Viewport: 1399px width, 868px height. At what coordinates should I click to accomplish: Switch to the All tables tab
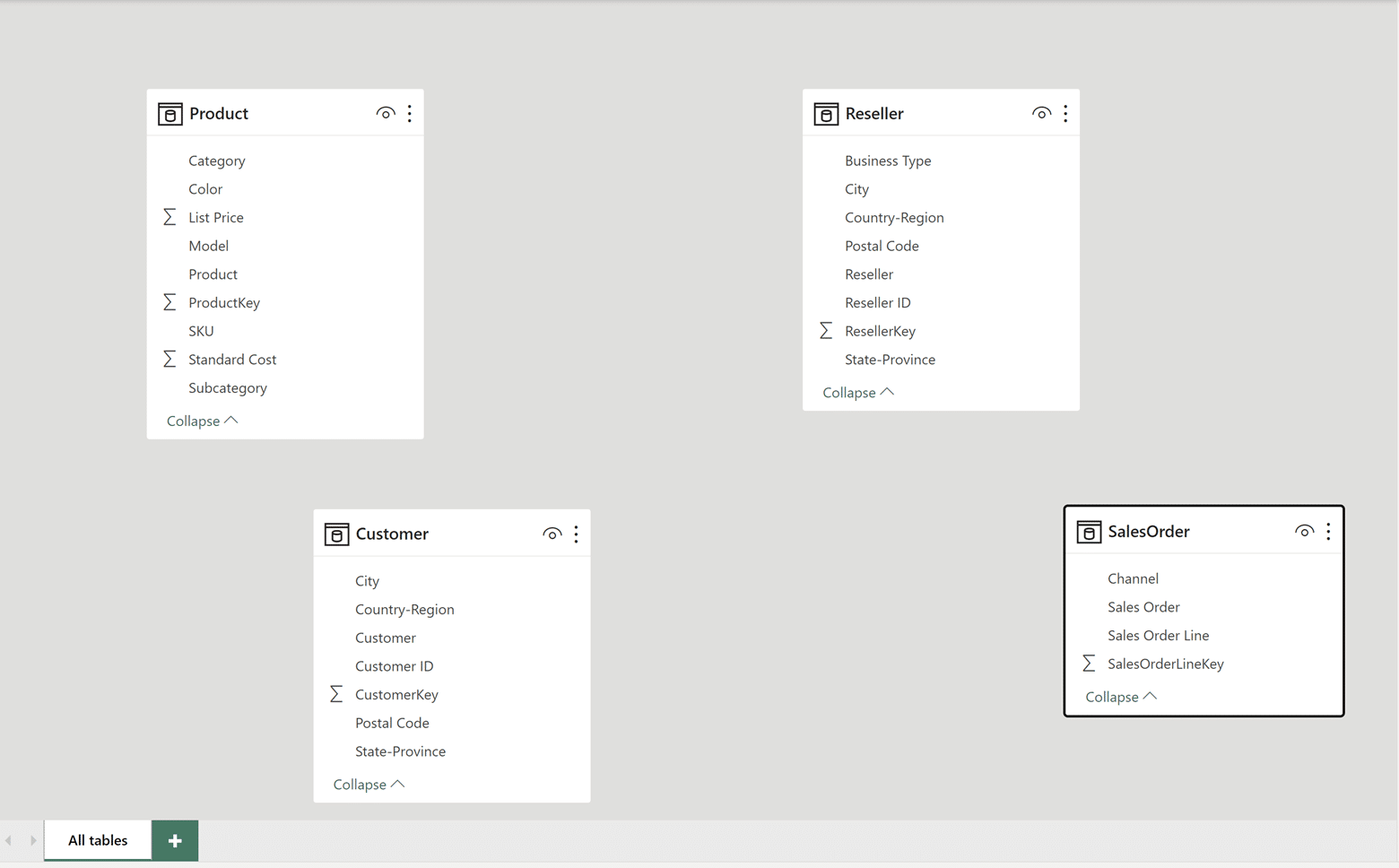(97, 840)
